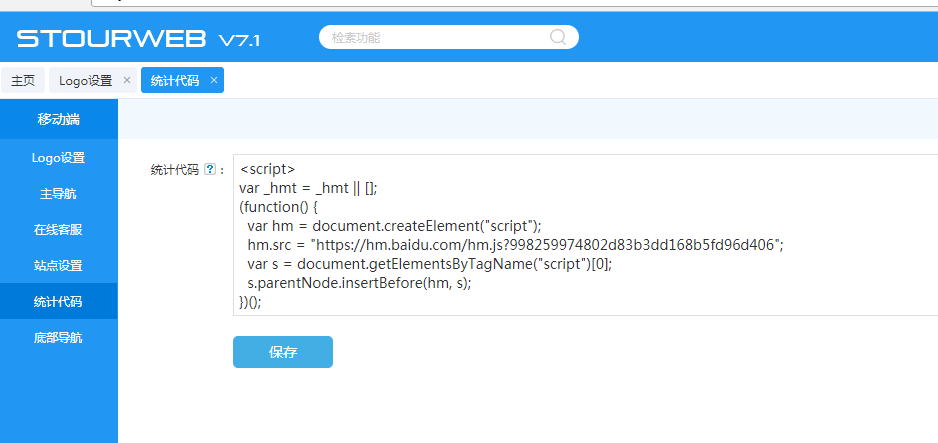Click the magnifier search icon
The width and height of the screenshot is (938, 443).
point(559,38)
